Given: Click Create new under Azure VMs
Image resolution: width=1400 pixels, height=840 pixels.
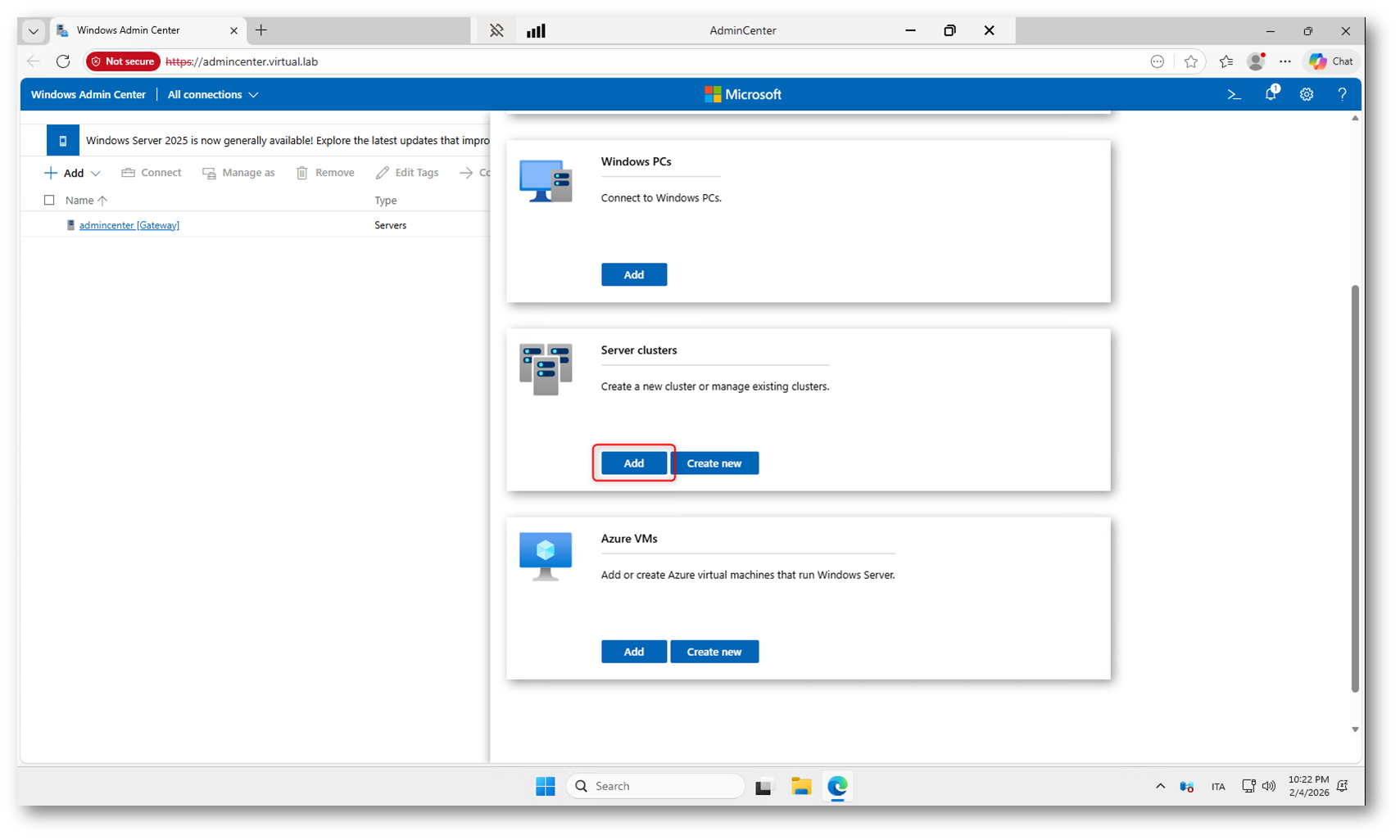Looking at the screenshot, I should coord(714,652).
